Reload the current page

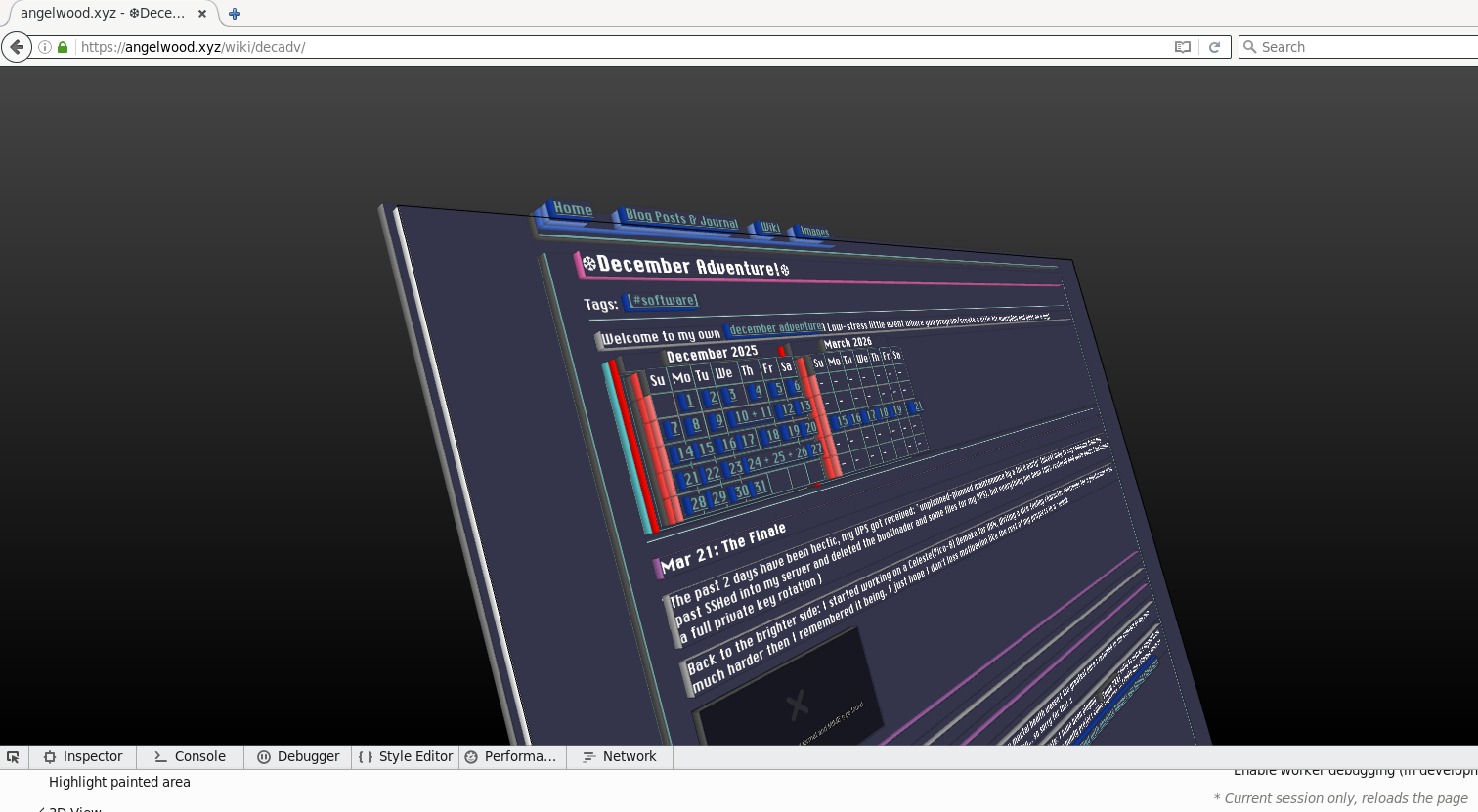pos(1214,47)
